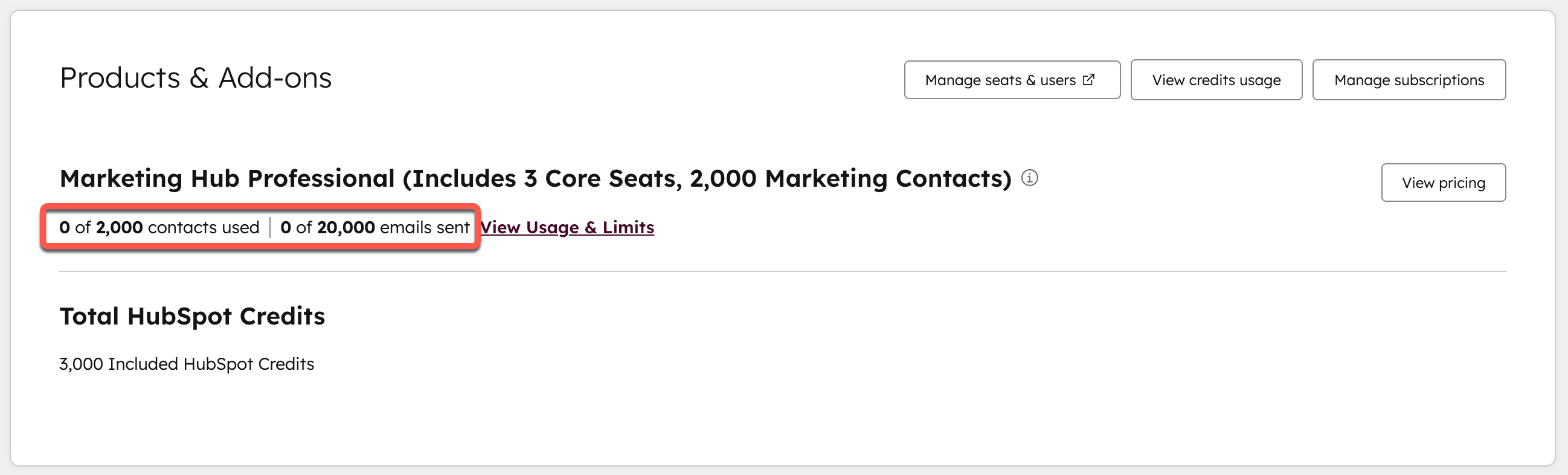Click the highlighted usage limits area
Screen dimensions: 1568x475
(x=260, y=227)
